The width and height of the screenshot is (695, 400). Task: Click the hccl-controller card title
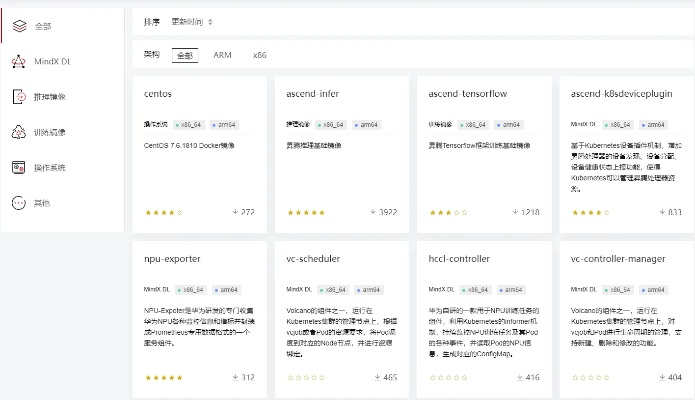(459, 259)
